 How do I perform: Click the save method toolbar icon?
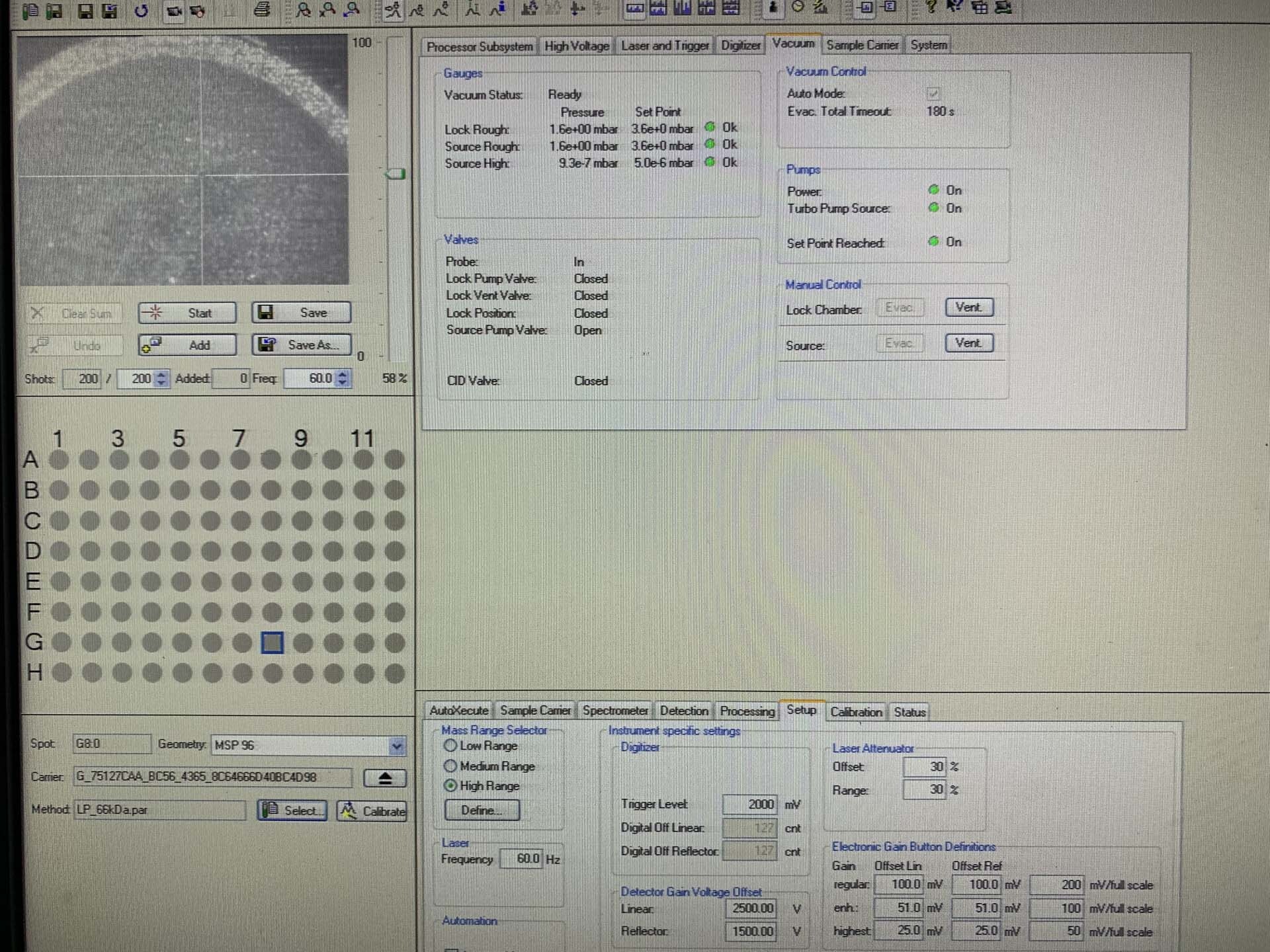pyautogui.click(x=54, y=11)
